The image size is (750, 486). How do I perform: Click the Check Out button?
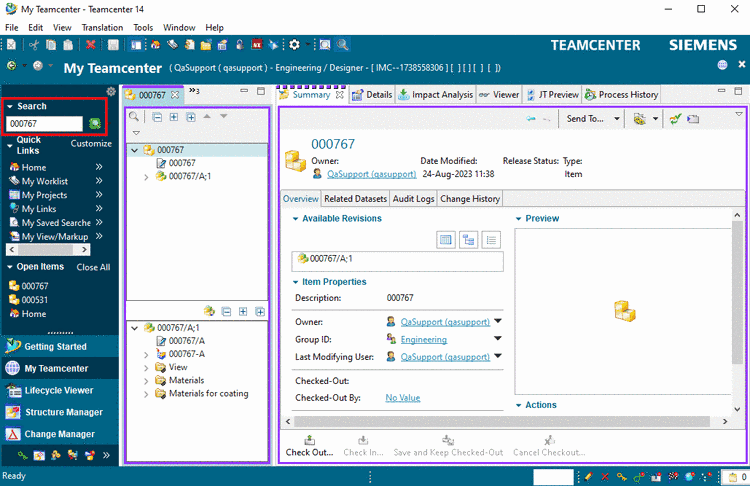click(x=309, y=446)
